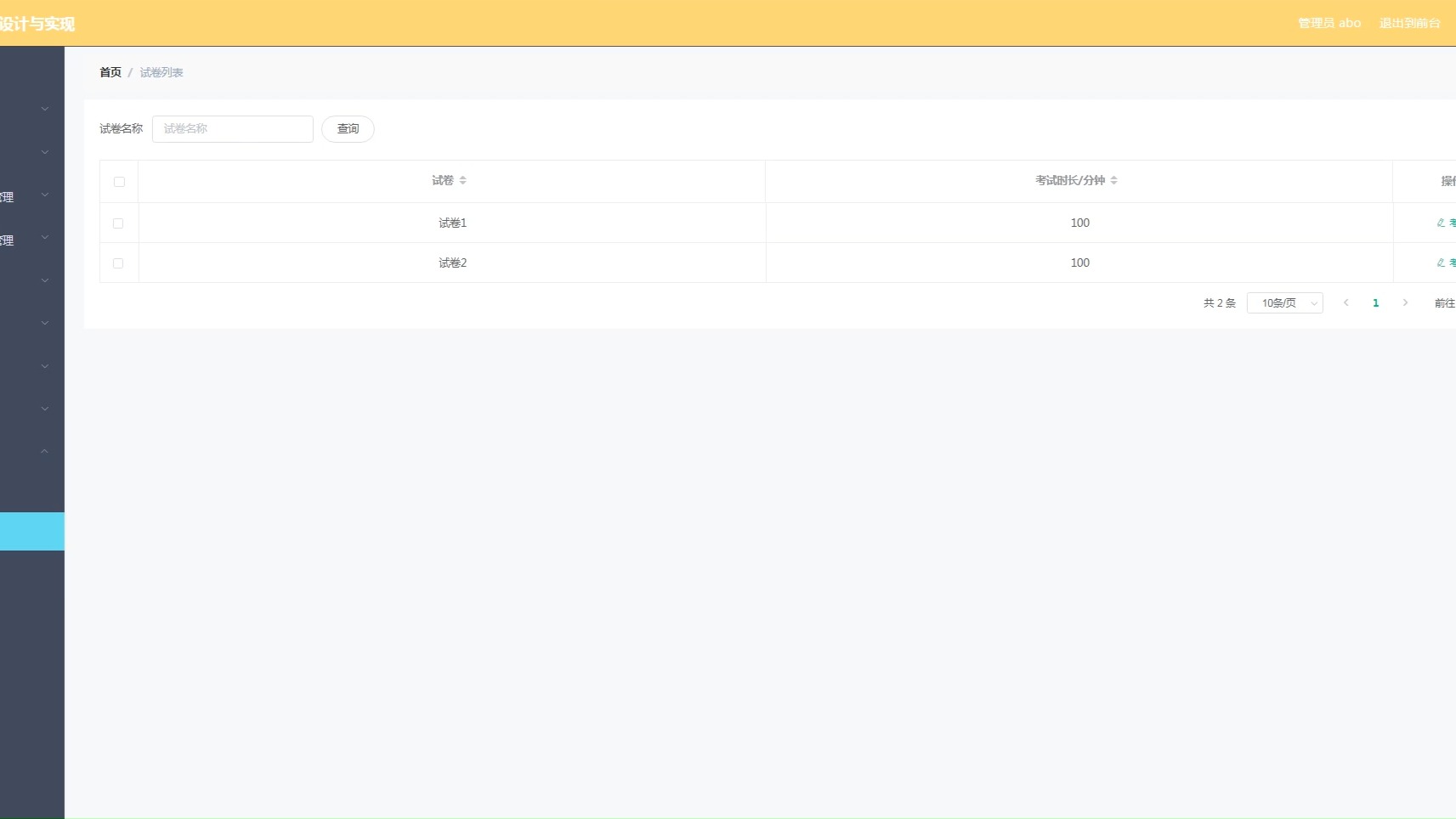Click the edit pencil icon in row 试卷2
The height and width of the screenshot is (819, 1456).
pyautogui.click(x=1441, y=263)
